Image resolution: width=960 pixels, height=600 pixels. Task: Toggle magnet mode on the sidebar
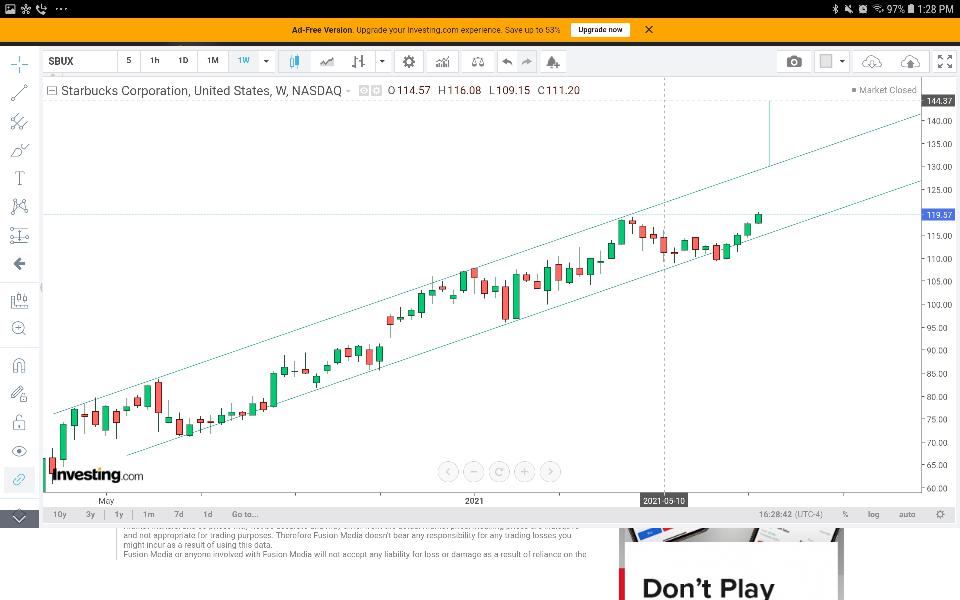19,366
